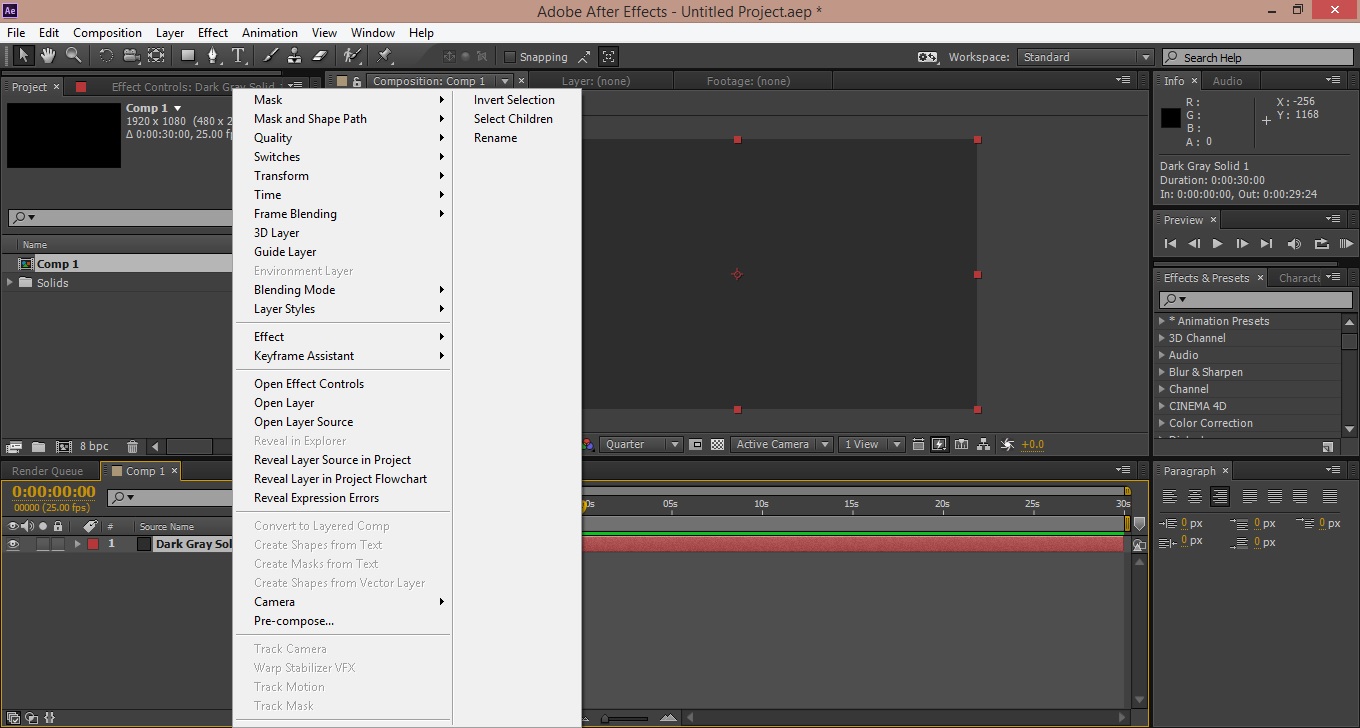Select the Puppet Pin tool
1360x728 pixels.
[384, 56]
